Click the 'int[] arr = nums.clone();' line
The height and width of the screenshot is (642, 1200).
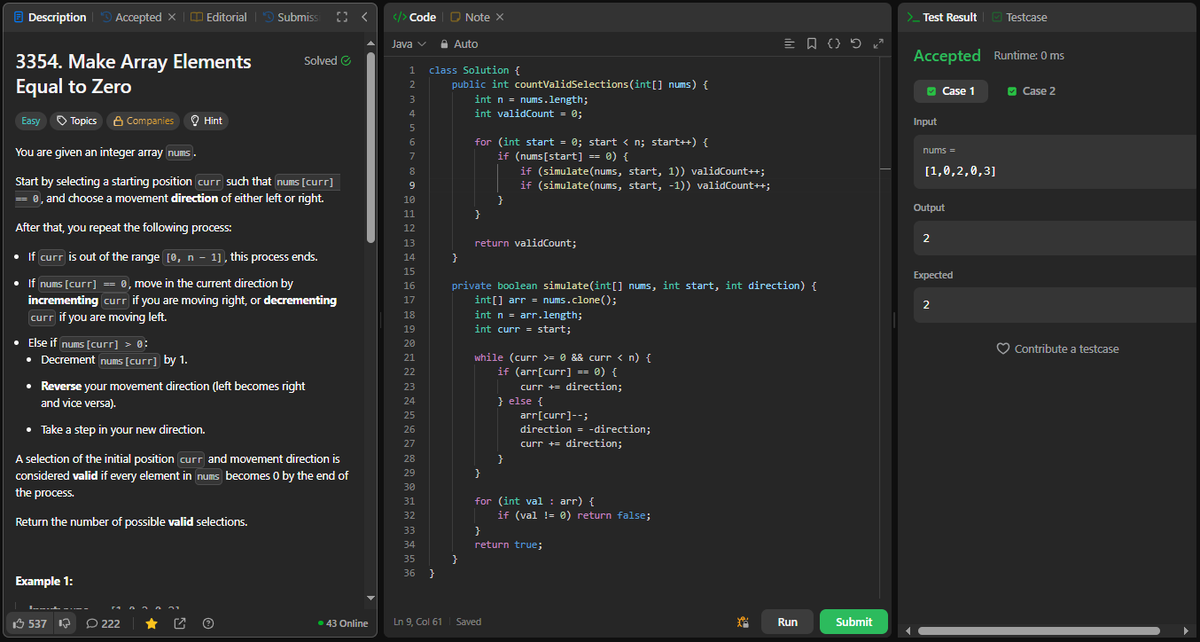click(545, 300)
